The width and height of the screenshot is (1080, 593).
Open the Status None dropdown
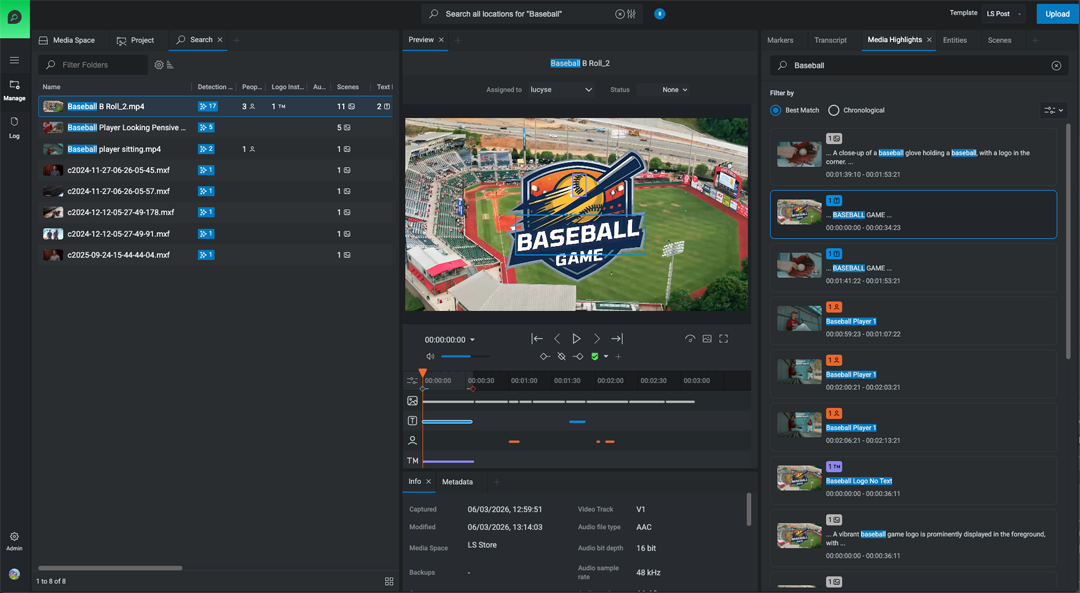674,90
